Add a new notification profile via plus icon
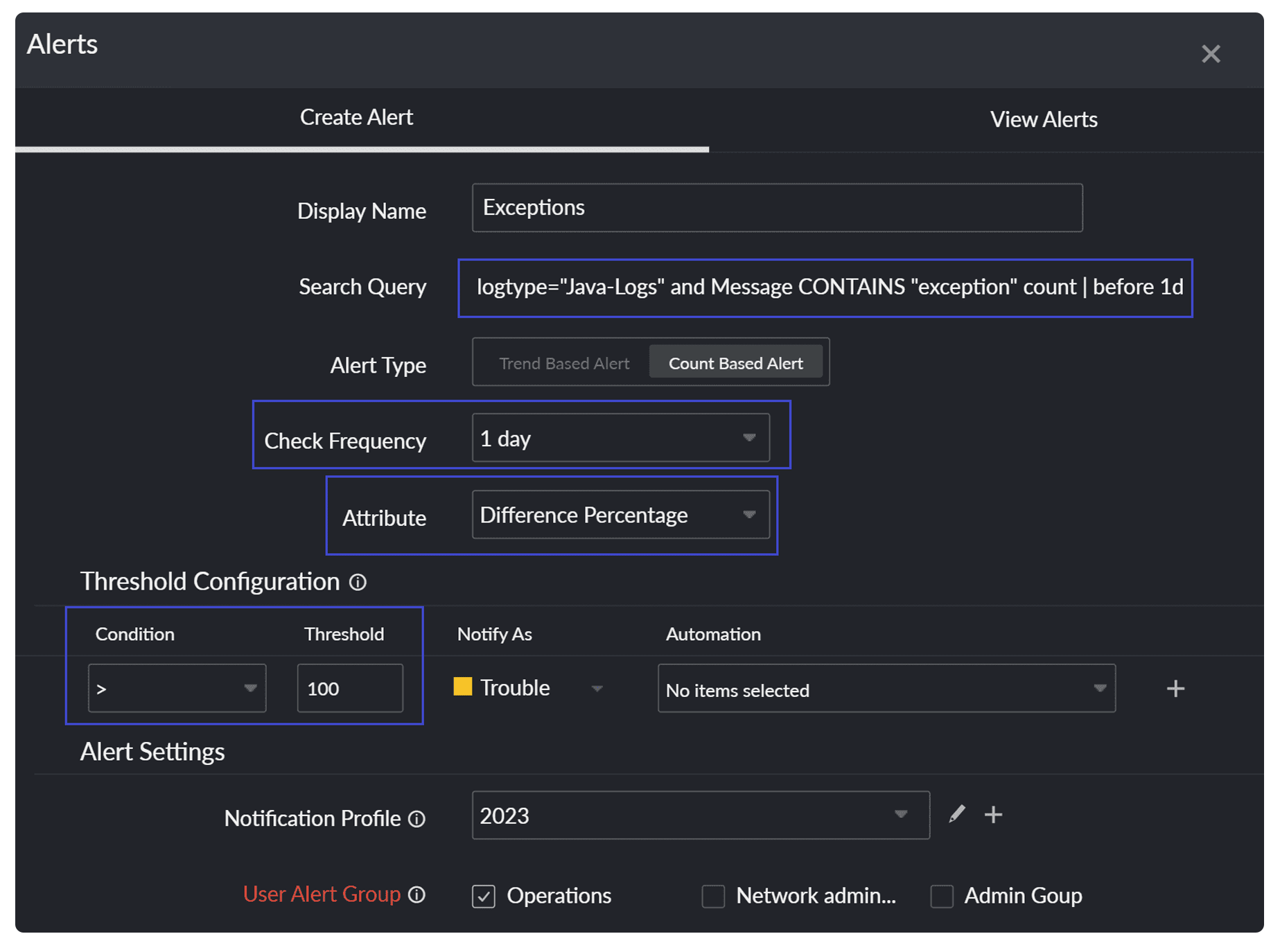This screenshot has width=1280, height=952. pyautogui.click(x=994, y=815)
